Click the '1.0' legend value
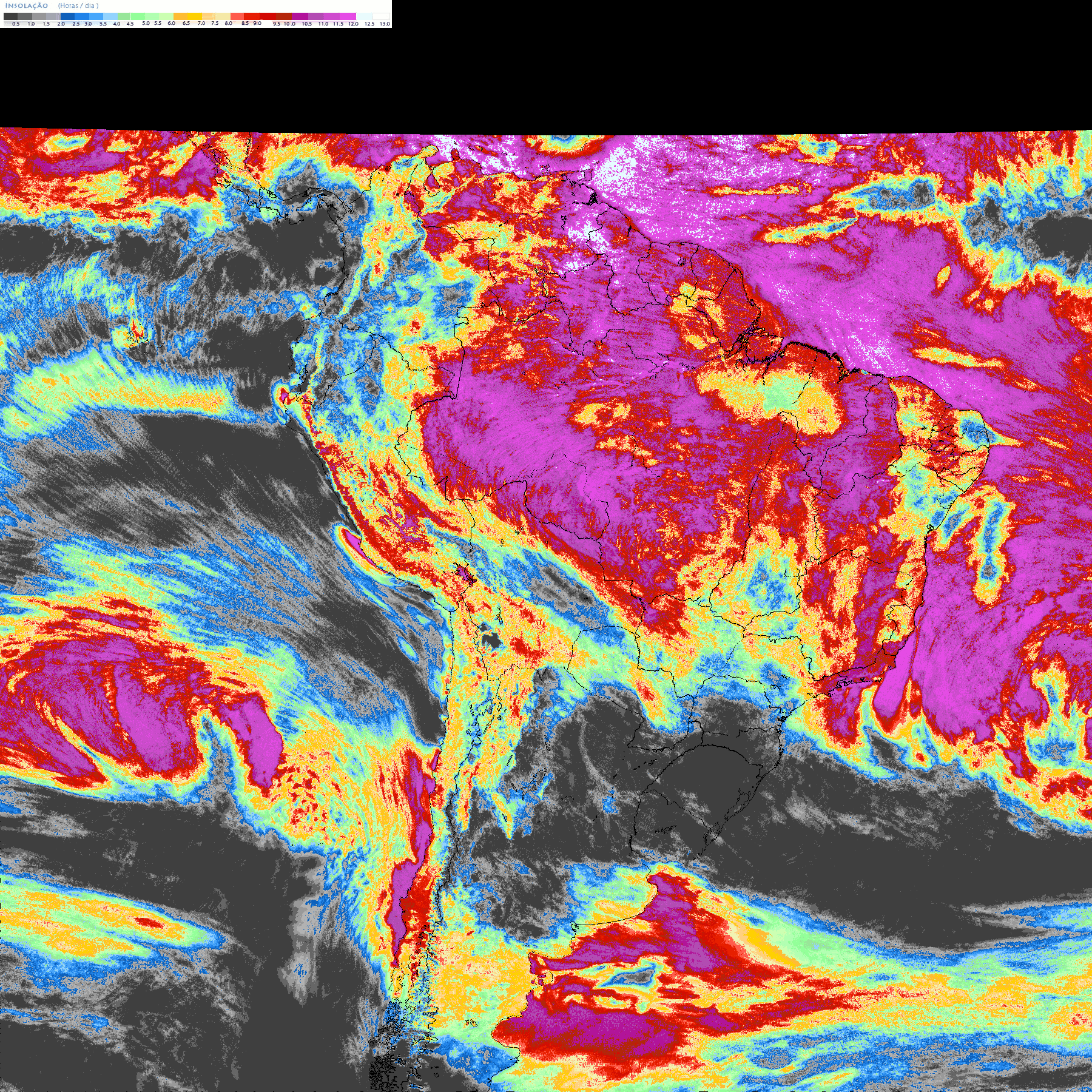 [31, 24]
